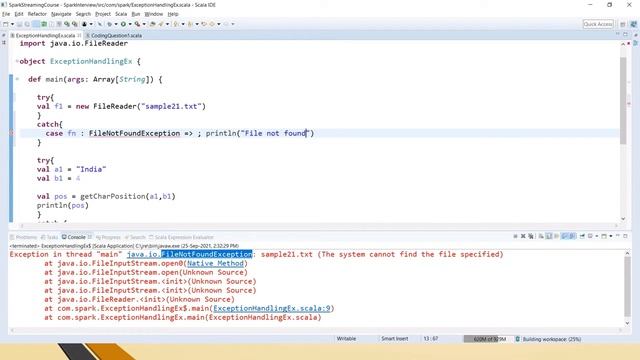Collapse the object ExceptionHandlingEx fold
Screen dimensions: 640x360
tap(17, 61)
